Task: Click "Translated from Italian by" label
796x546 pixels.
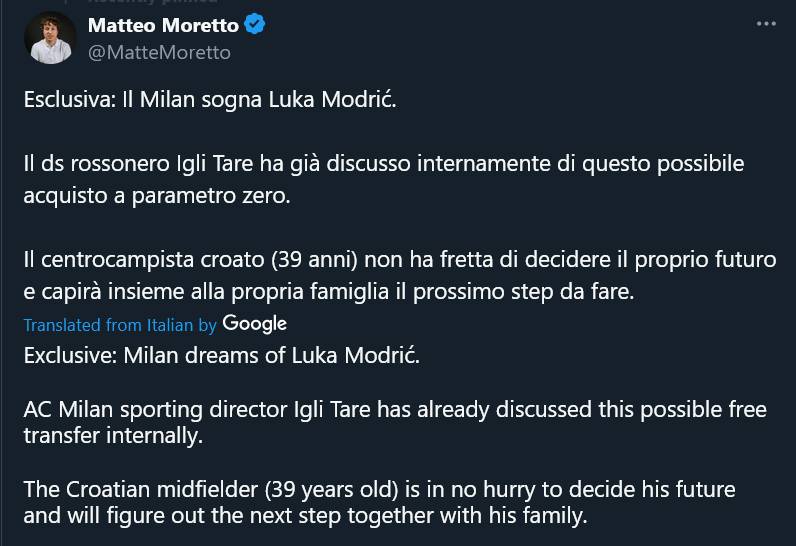Action: coord(120,325)
